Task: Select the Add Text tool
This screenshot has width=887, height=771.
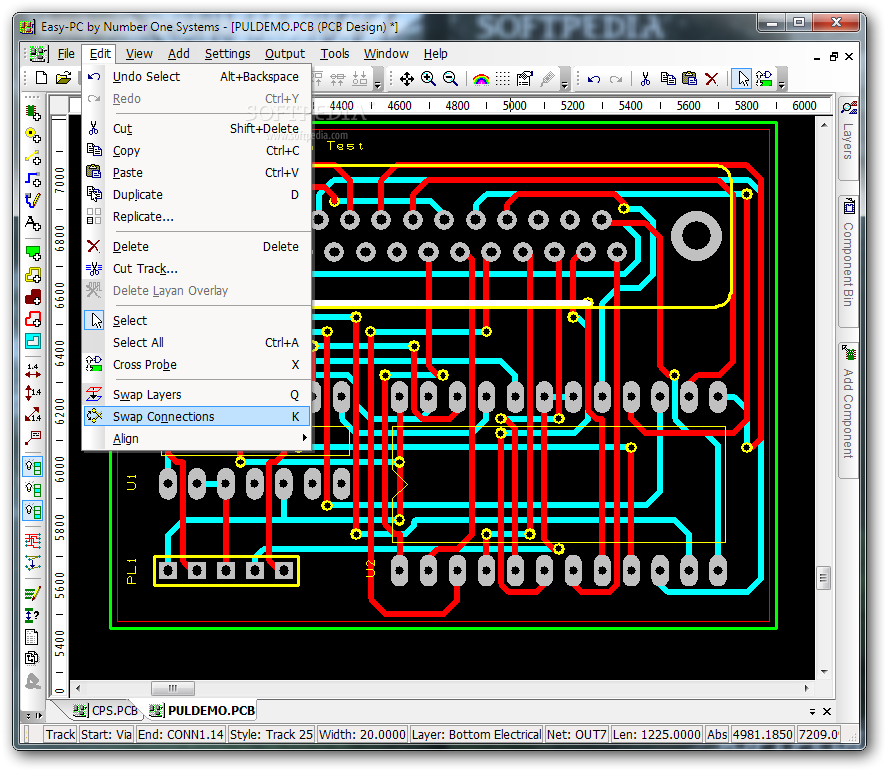Action: point(33,223)
